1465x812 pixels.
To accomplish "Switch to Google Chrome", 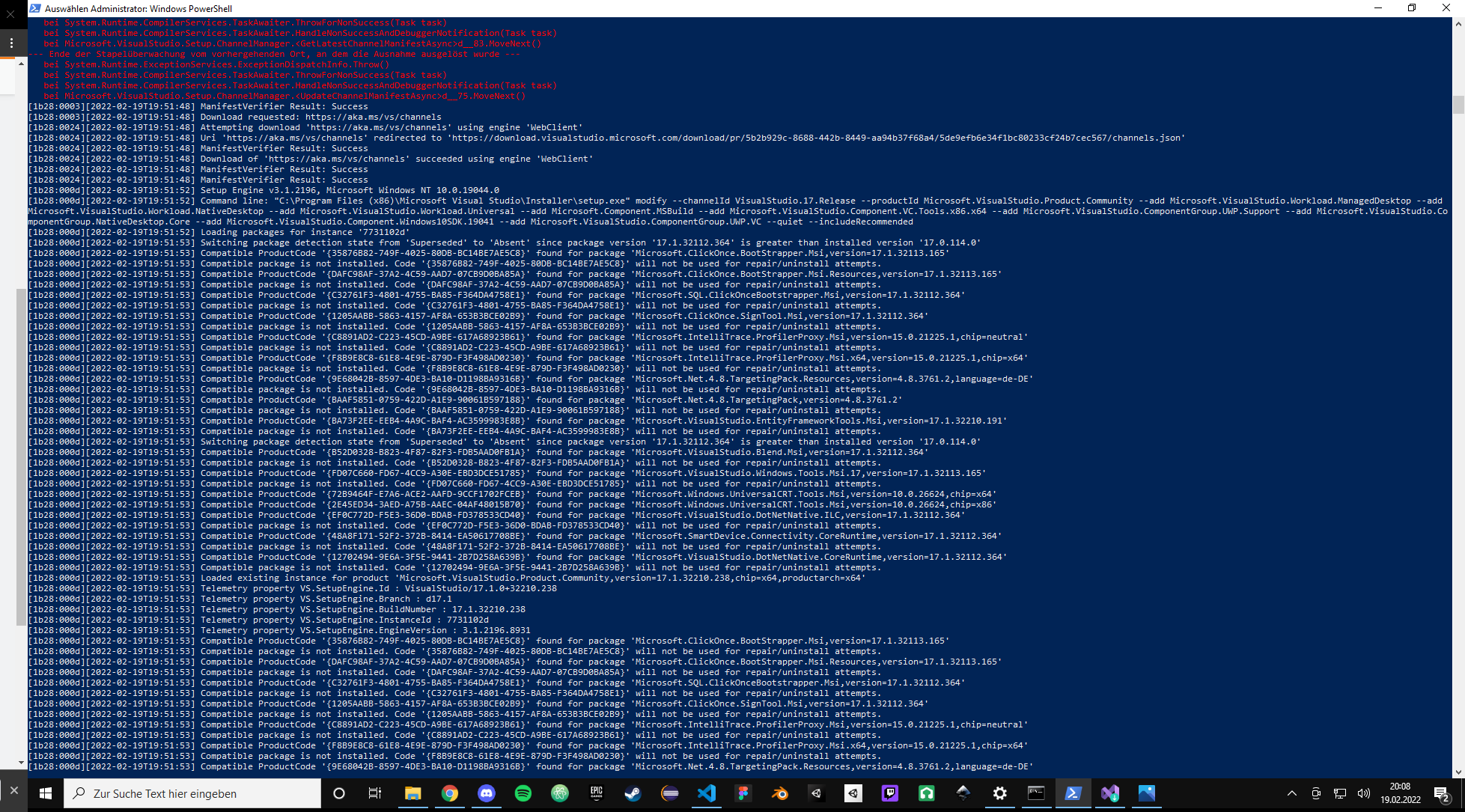I will coord(449,793).
